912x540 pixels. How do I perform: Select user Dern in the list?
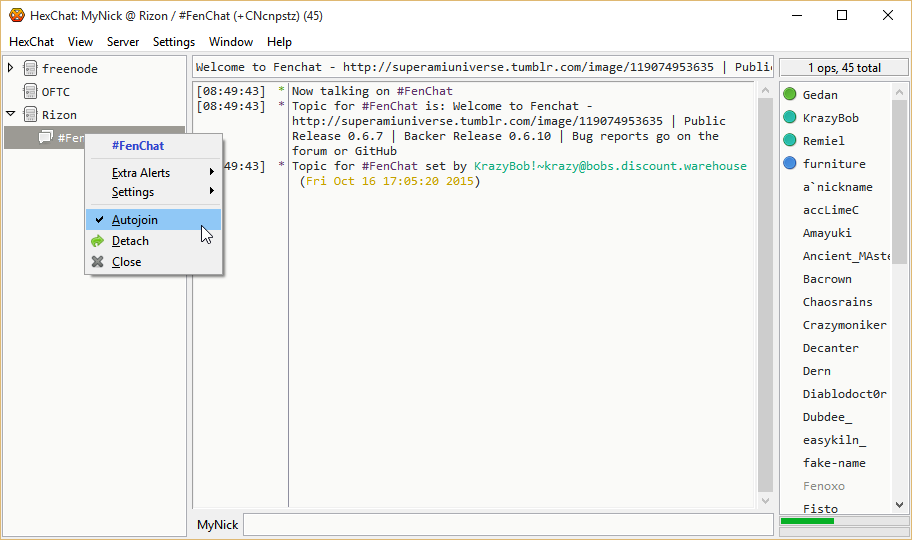817,371
